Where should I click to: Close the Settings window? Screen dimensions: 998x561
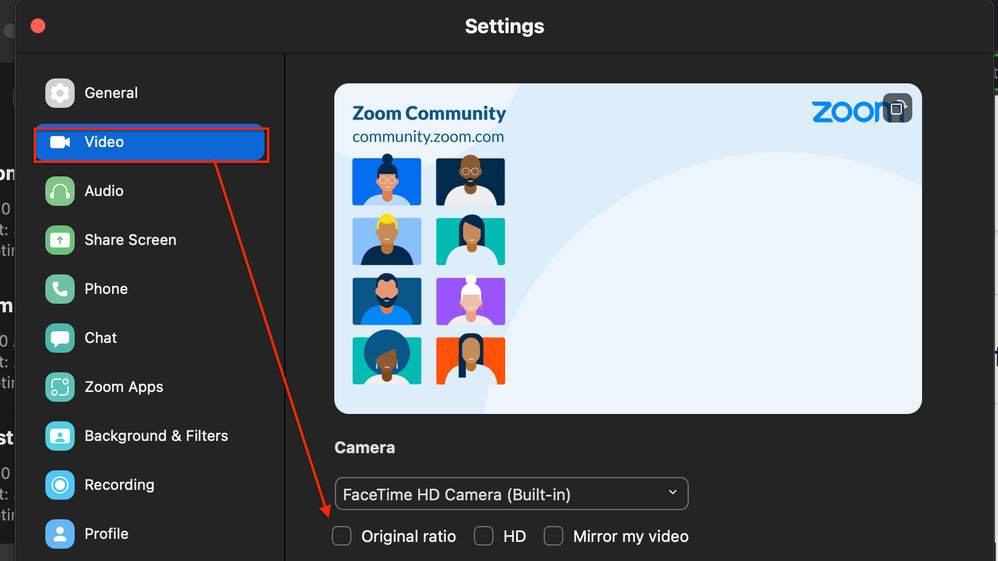(x=38, y=26)
